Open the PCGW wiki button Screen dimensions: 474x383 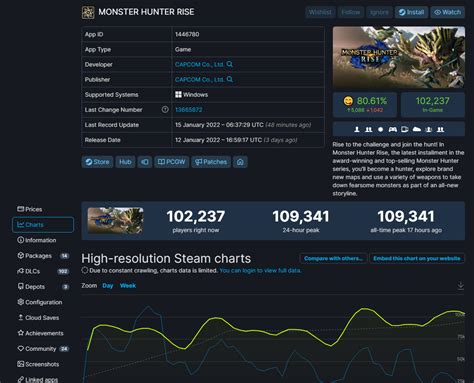tap(172, 162)
